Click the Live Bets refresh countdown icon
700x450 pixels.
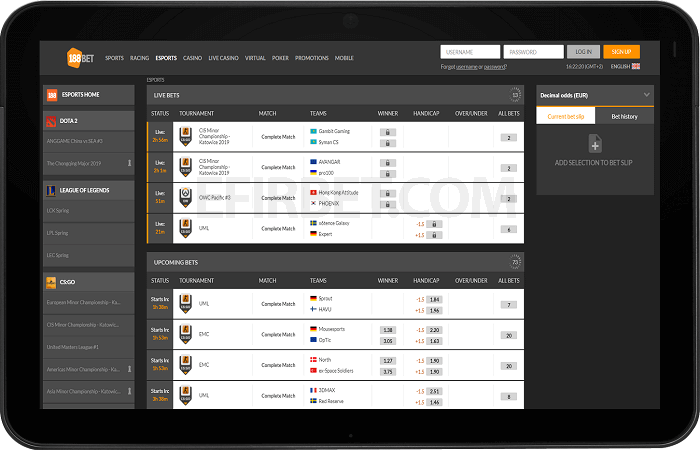coord(515,95)
